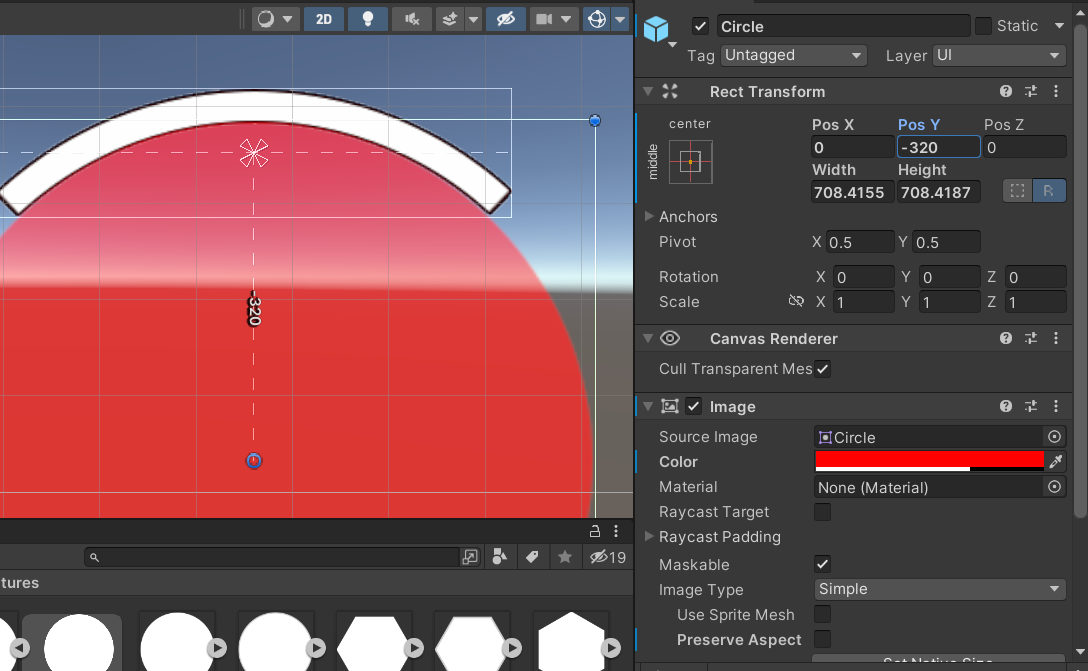Toggle the Raycast Target checkbox
This screenshot has width=1088, height=671.
pos(822,512)
